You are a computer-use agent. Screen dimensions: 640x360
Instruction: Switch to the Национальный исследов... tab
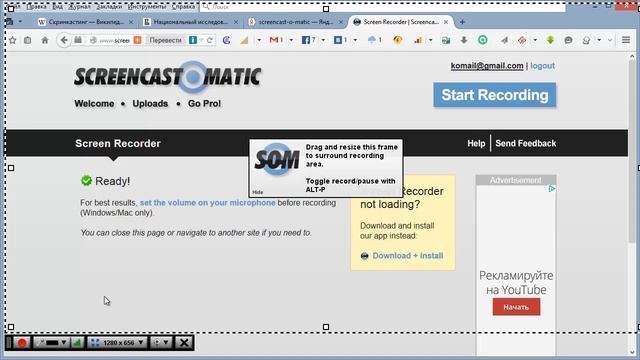[x=191, y=22]
